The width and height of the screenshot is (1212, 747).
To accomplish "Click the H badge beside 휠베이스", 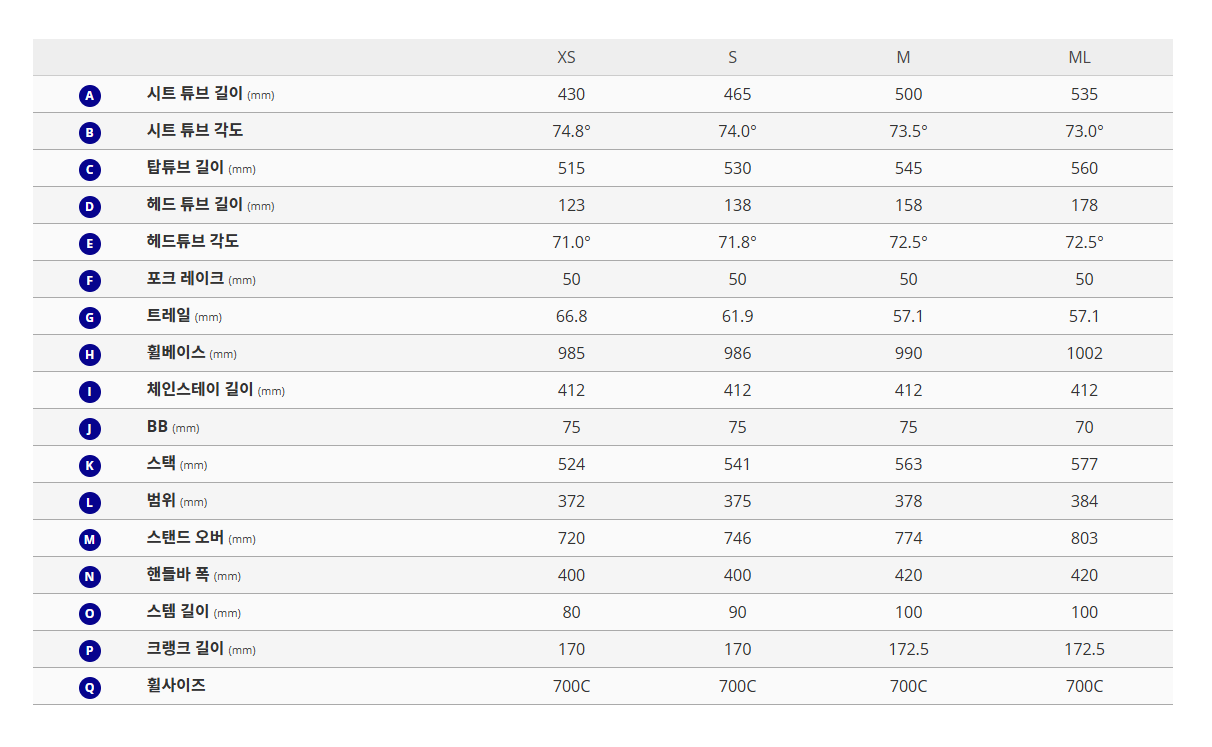I will [90, 355].
